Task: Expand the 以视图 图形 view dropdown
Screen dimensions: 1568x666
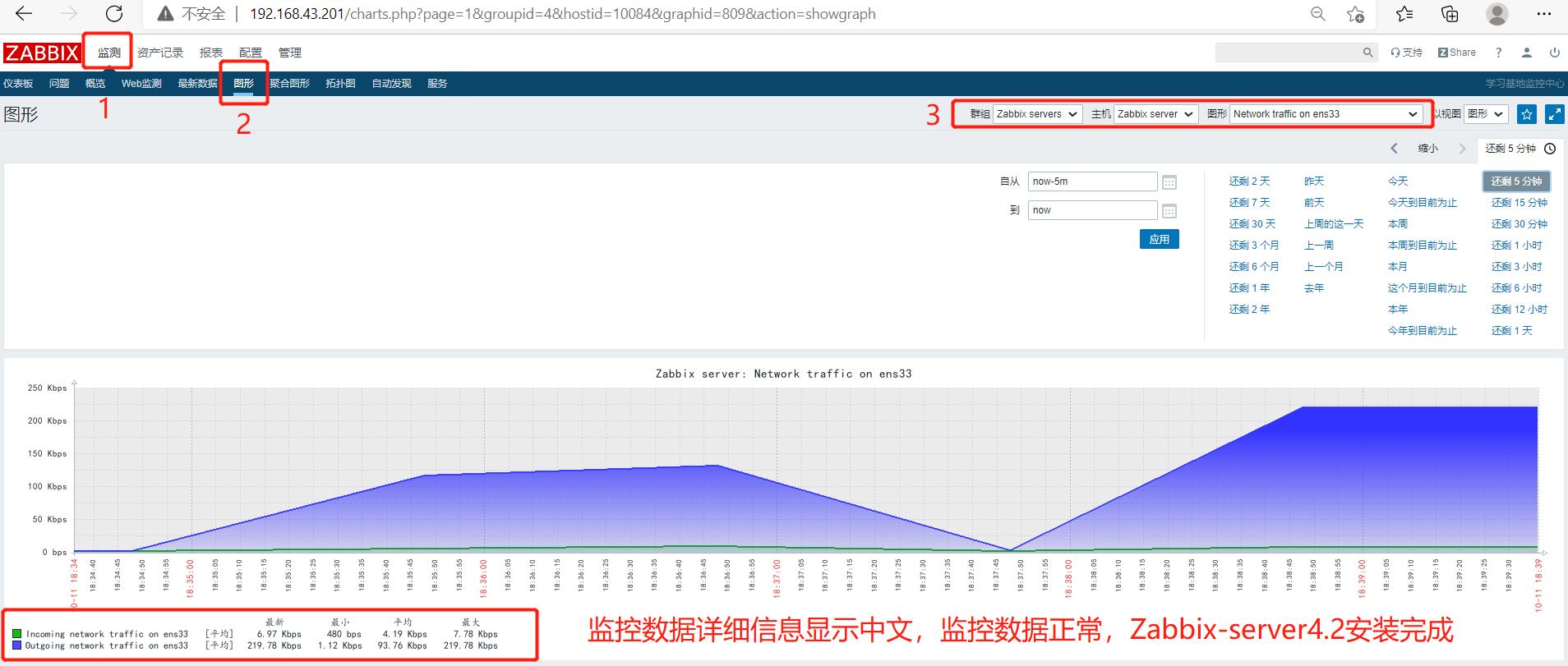Action: coord(1486,114)
